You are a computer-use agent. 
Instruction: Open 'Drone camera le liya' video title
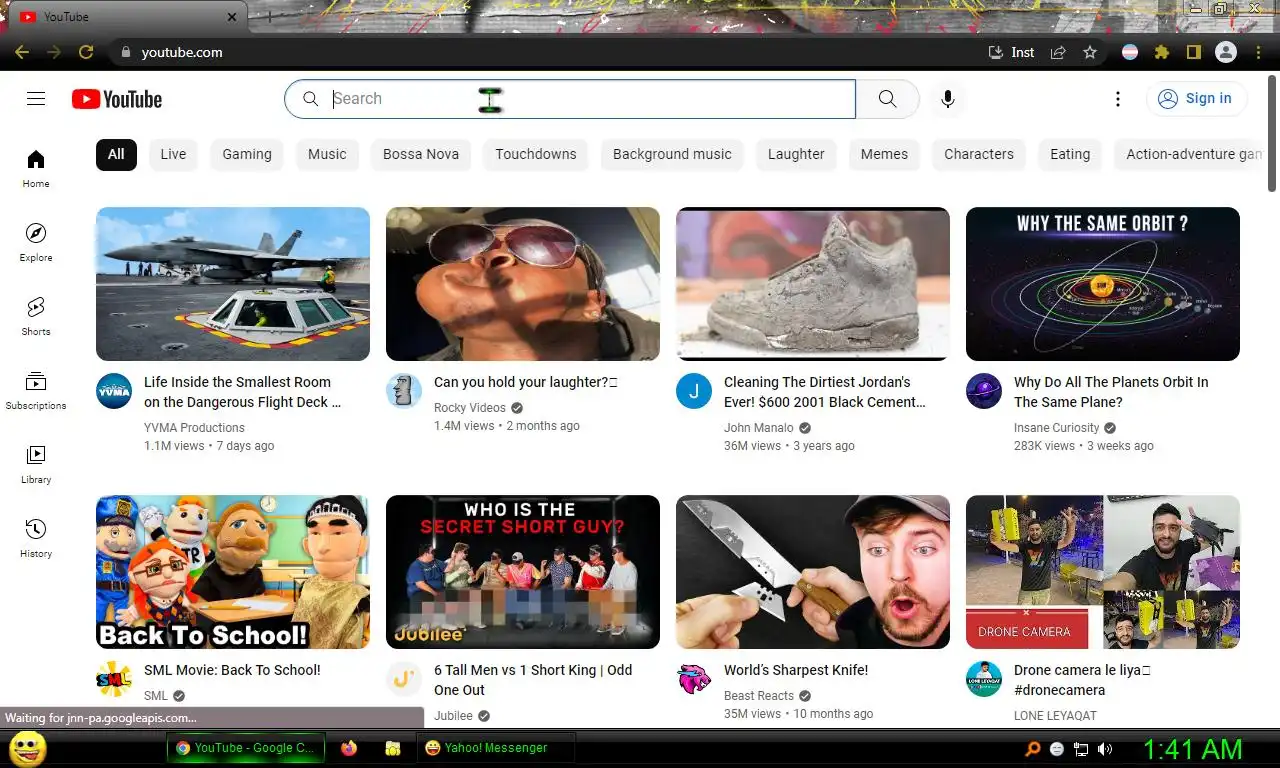pyautogui.click(x=1082, y=680)
